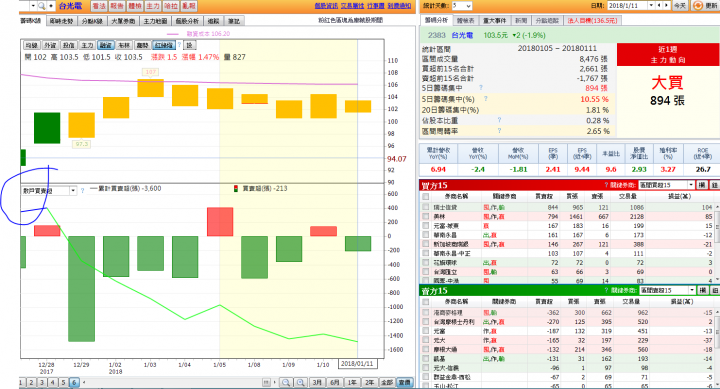Switch to the 個股分析 tab
720x389 pixels.
click(x=187, y=21)
